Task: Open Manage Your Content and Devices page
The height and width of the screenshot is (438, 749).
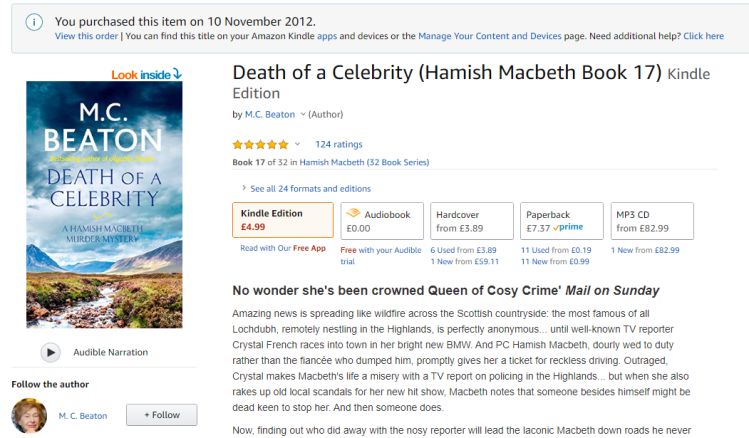Action: coord(489,36)
